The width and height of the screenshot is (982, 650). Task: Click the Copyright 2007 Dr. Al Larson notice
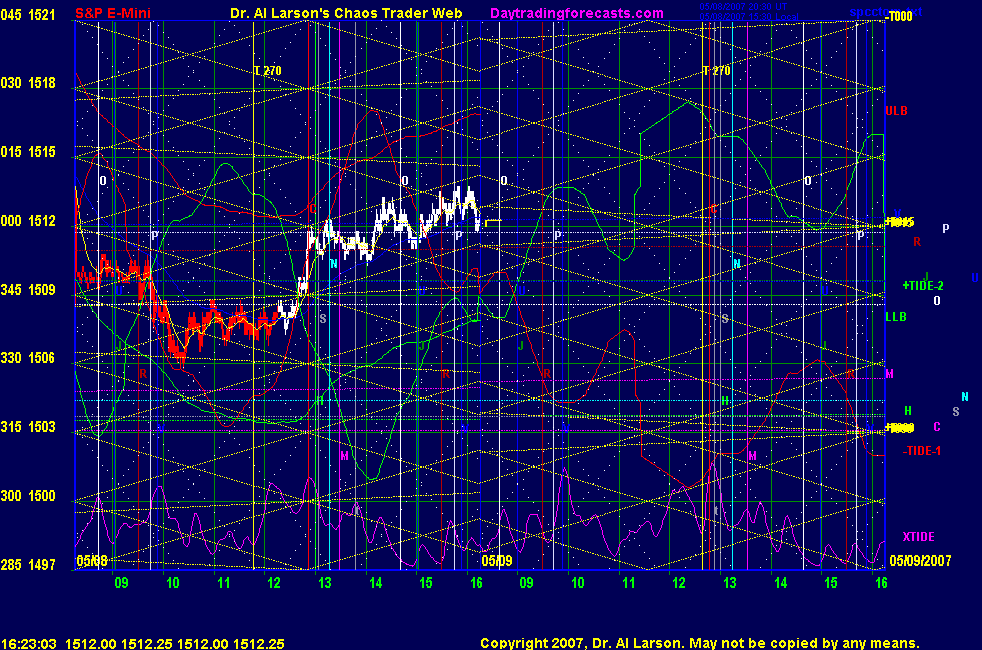699,644
